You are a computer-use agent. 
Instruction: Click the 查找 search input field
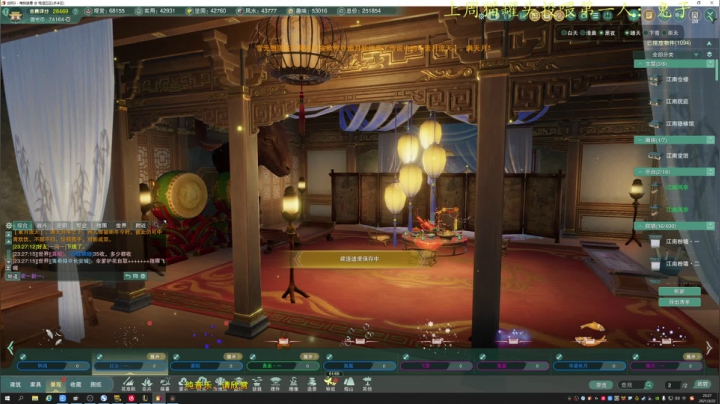coord(631,385)
